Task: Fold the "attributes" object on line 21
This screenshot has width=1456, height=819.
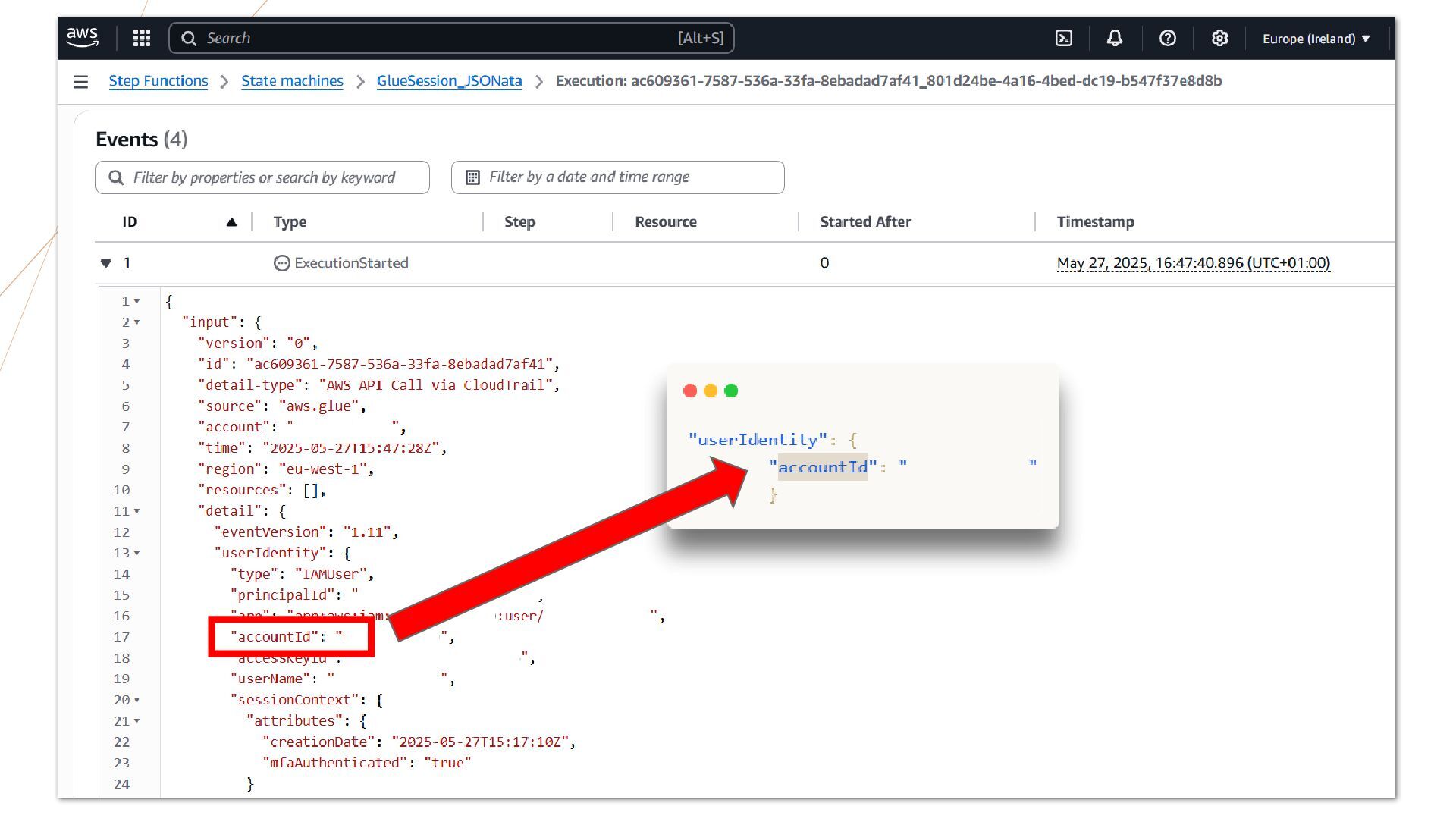Action: point(137,721)
